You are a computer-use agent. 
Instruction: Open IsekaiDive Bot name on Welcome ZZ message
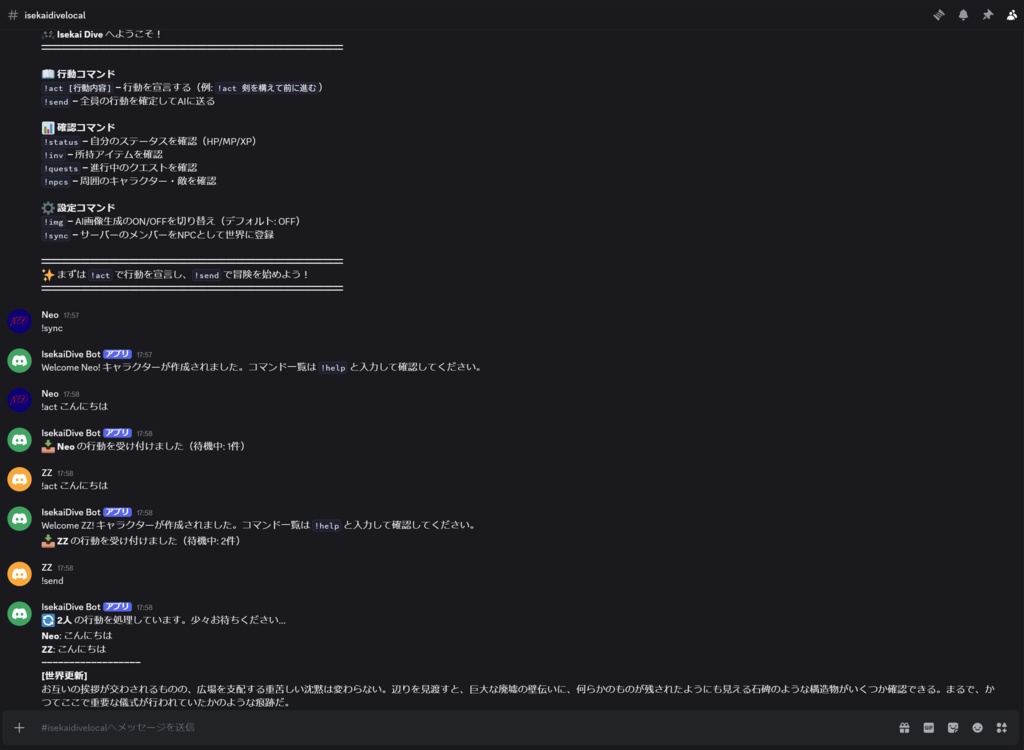(71, 512)
